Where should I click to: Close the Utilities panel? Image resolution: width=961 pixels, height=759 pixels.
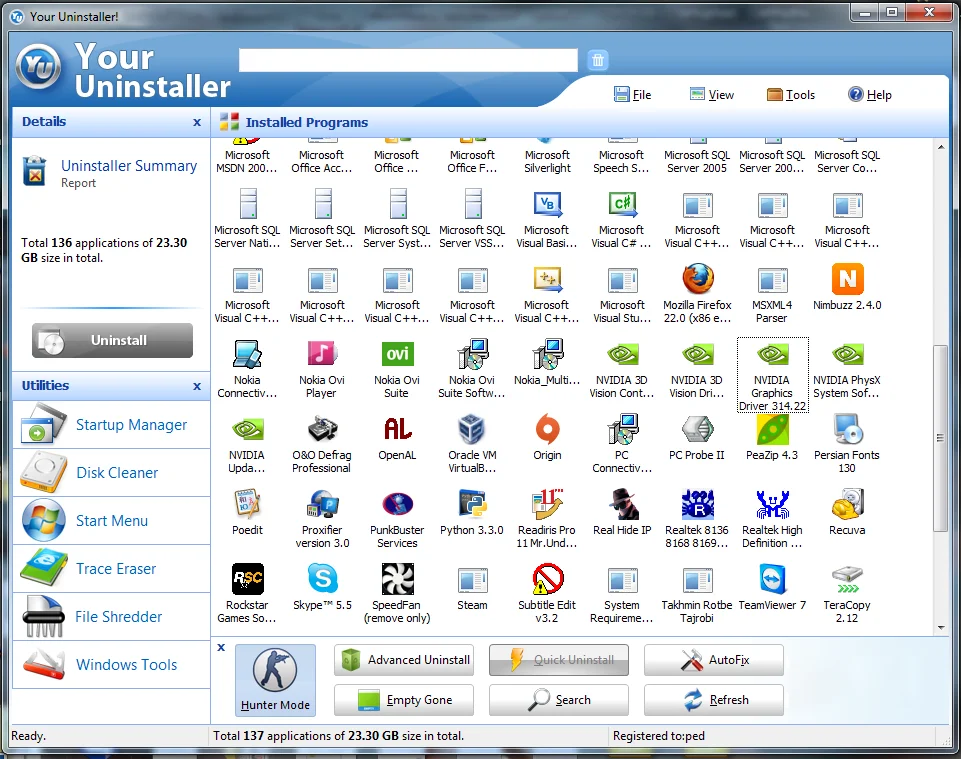pos(197,386)
